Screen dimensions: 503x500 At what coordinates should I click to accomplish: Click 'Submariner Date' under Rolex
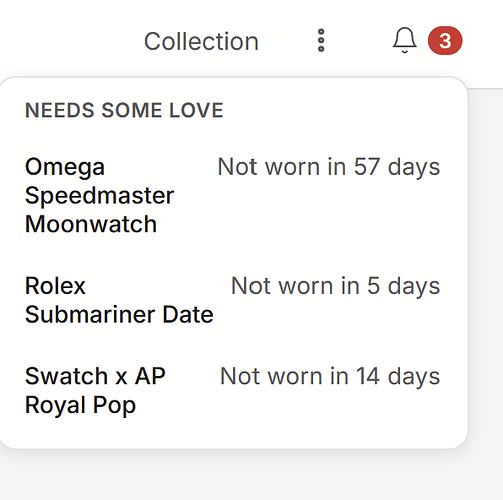(x=119, y=315)
